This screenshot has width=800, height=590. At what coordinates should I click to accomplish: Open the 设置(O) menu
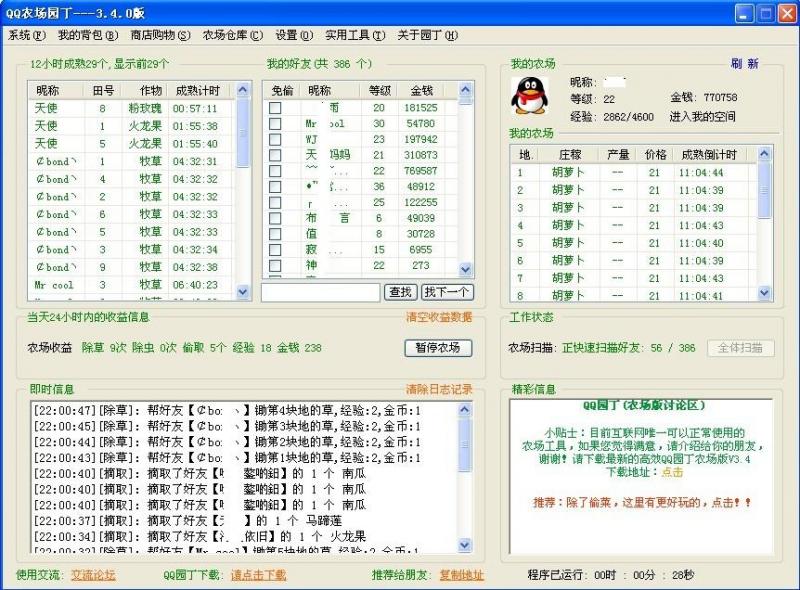294,35
